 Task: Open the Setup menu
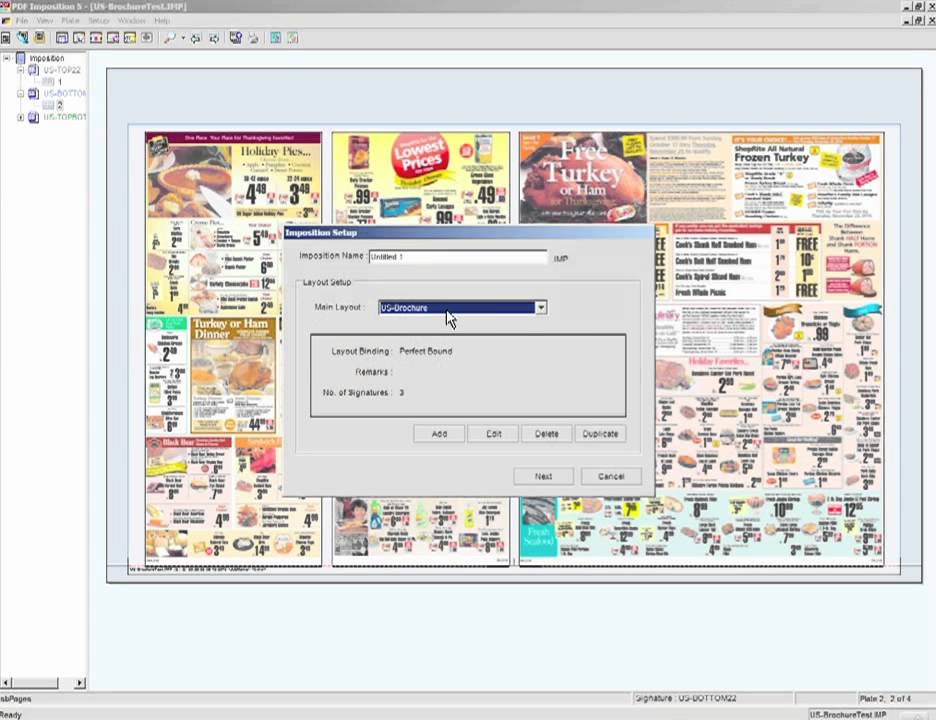pos(99,20)
